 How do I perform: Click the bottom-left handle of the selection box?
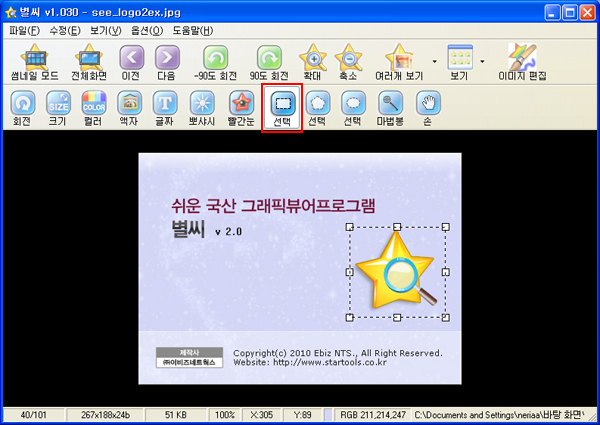point(349,318)
